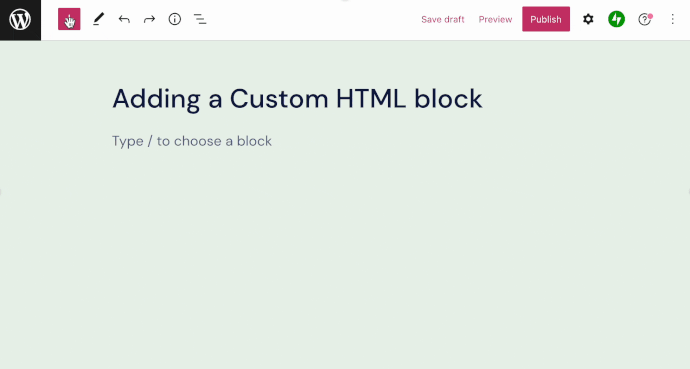Select the Tools pencil icon

point(99,19)
